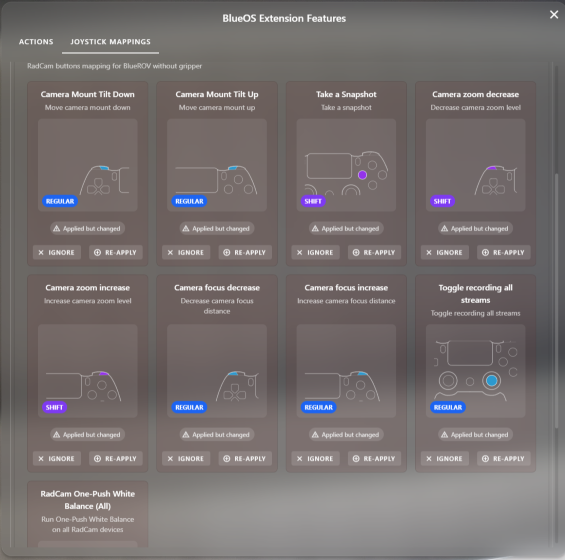Re-apply the Camera Mount Tilt Up mapping
565x560 pixels.
(x=245, y=252)
